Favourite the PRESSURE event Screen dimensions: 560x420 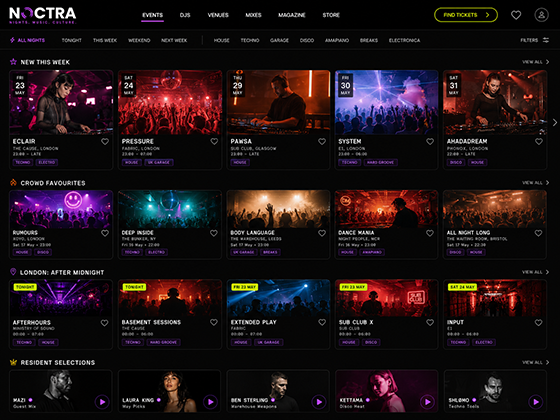click(x=214, y=141)
